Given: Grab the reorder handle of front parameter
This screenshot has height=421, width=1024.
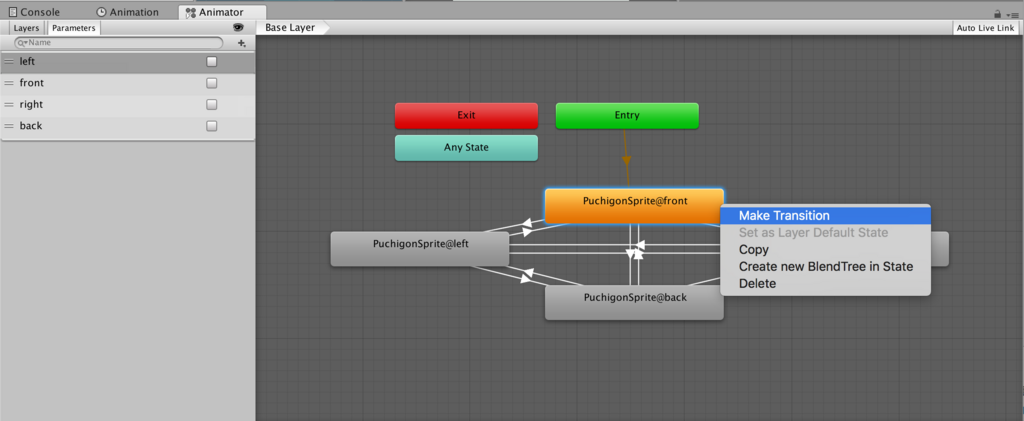Looking at the screenshot, I should point(9,84).
